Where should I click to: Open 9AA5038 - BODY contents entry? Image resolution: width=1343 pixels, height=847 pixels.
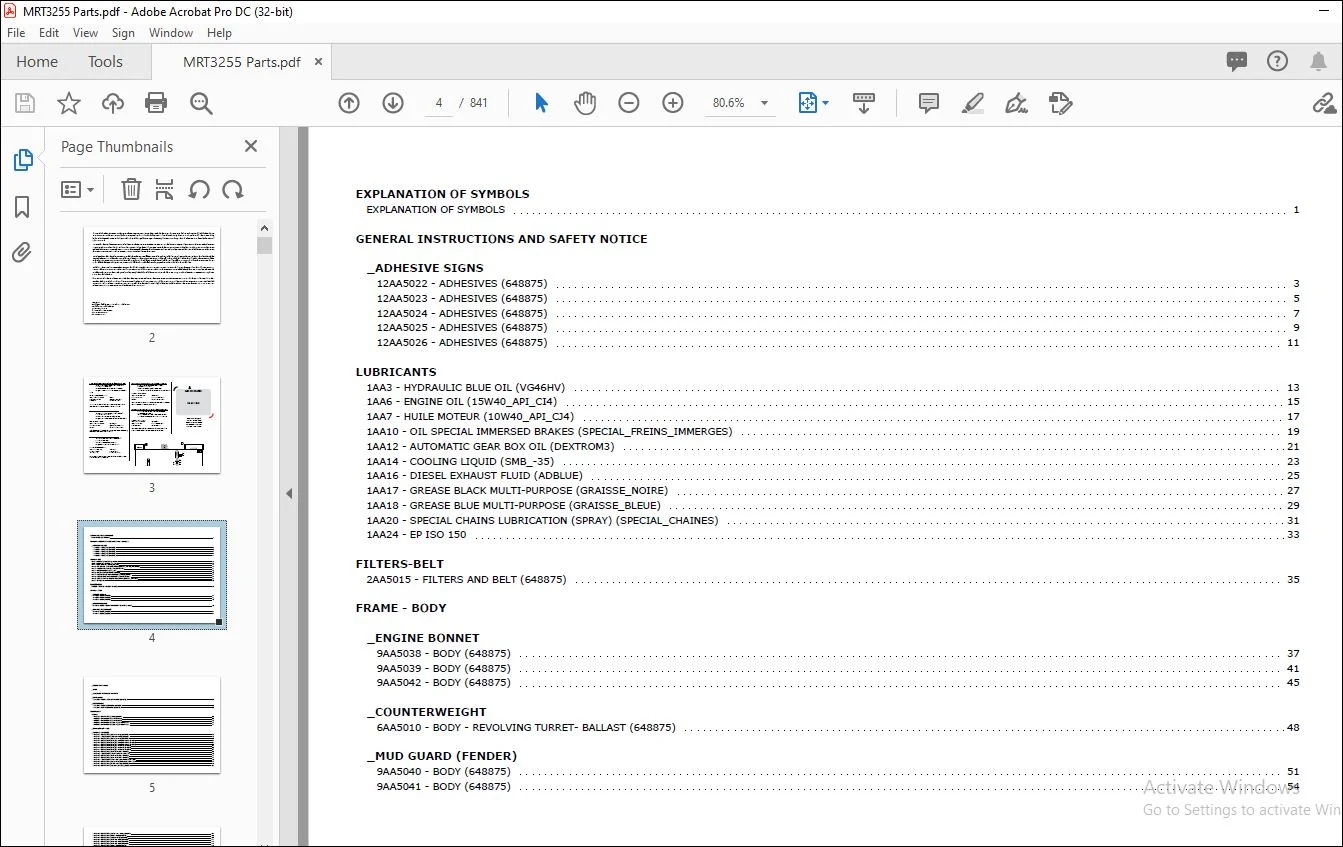click(838, 653)
